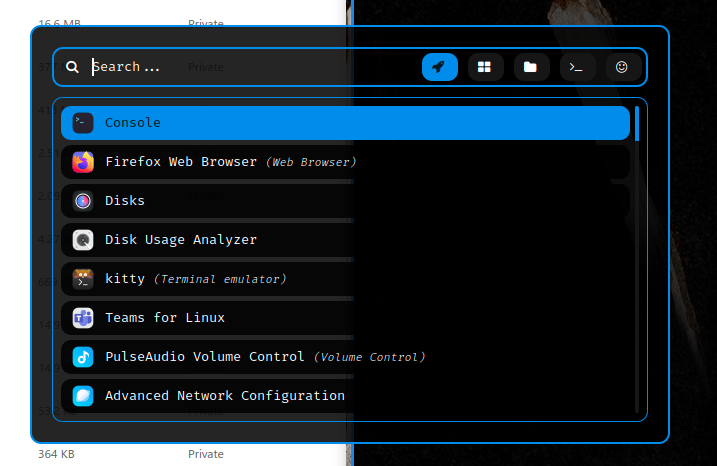Click the PulseAudio music note icon
This screenshot has width=717, height=466.
[x=83, y=357]
